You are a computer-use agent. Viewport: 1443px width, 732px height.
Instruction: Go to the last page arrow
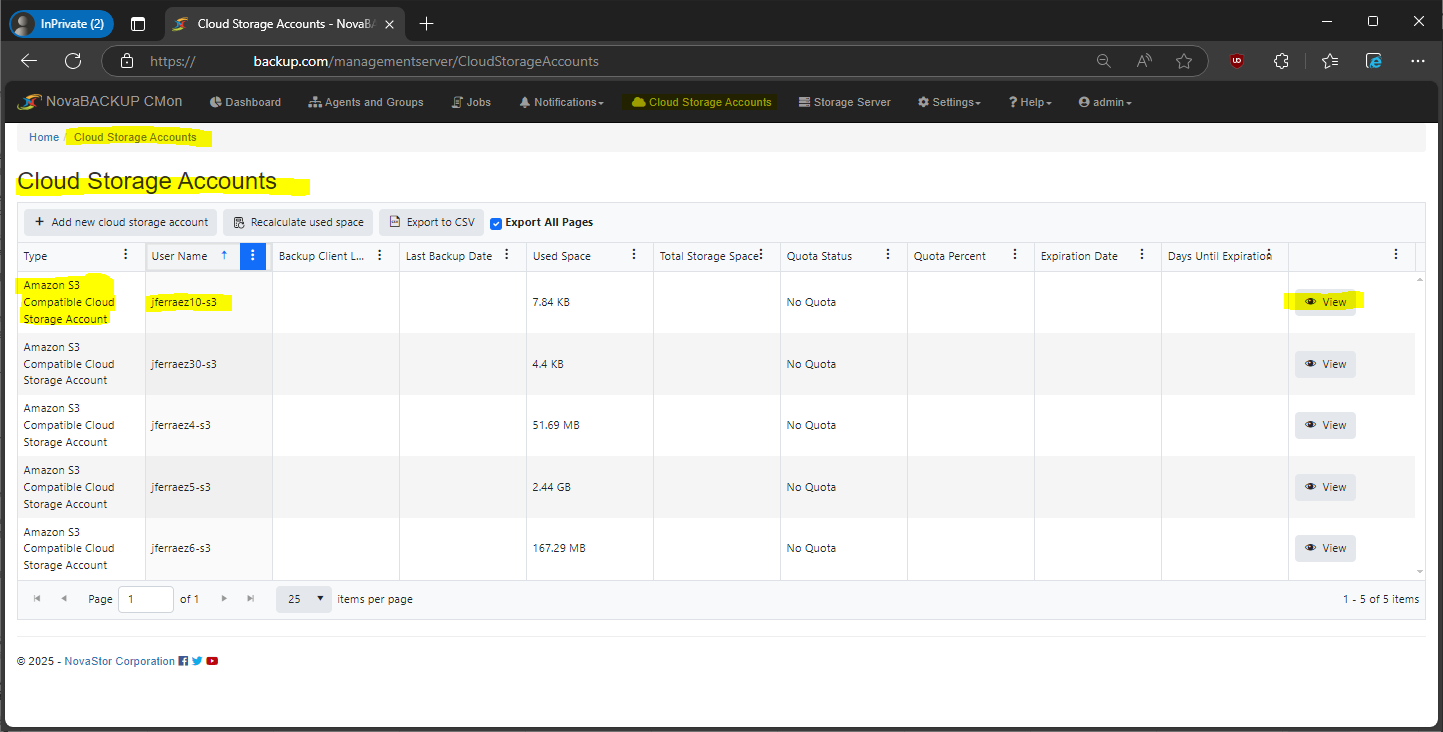pyautogui.click(x=250, y=599)
